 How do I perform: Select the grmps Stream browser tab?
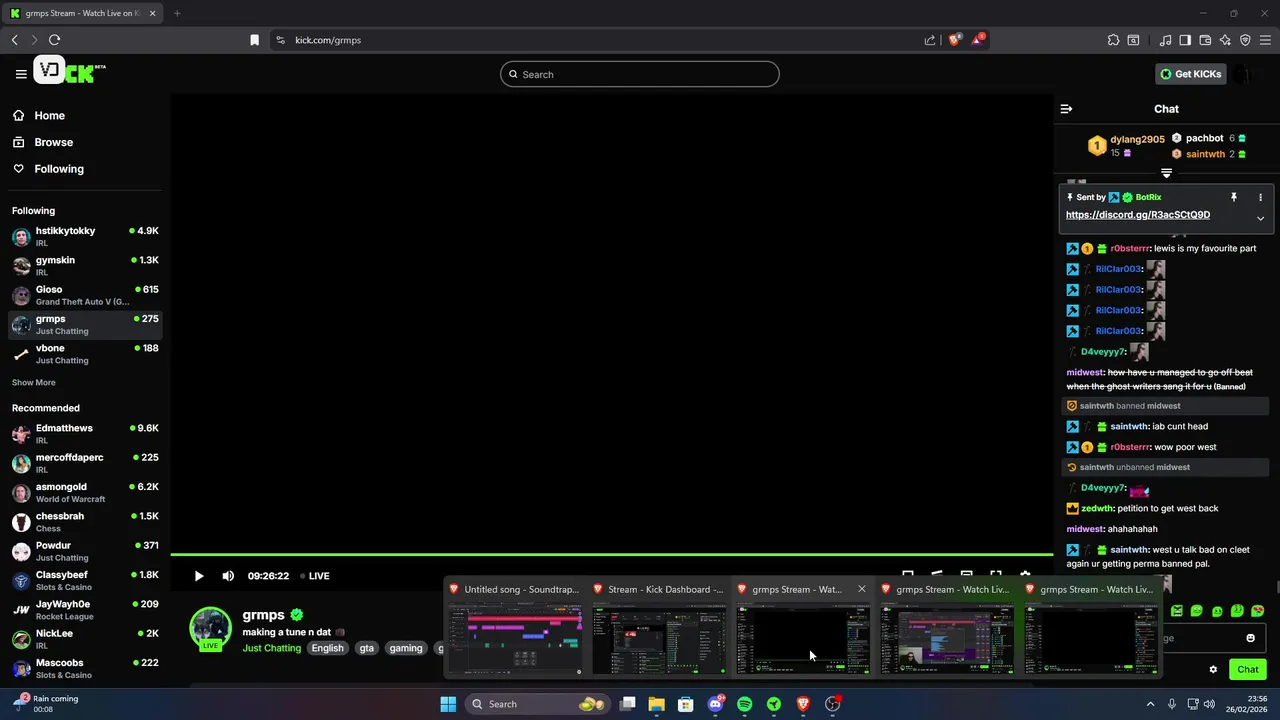point(85,13)
